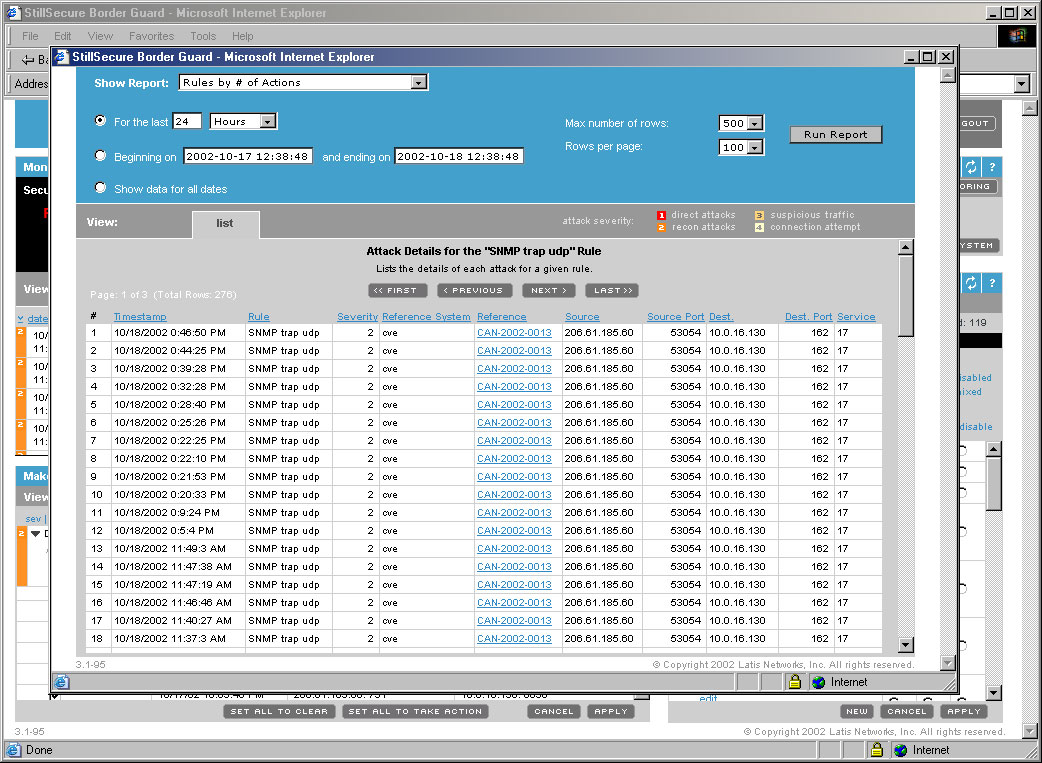Click the attack list scrollbar down arrow
Viewport: 1042px width, 763px height.
click(x=905, y=645)
